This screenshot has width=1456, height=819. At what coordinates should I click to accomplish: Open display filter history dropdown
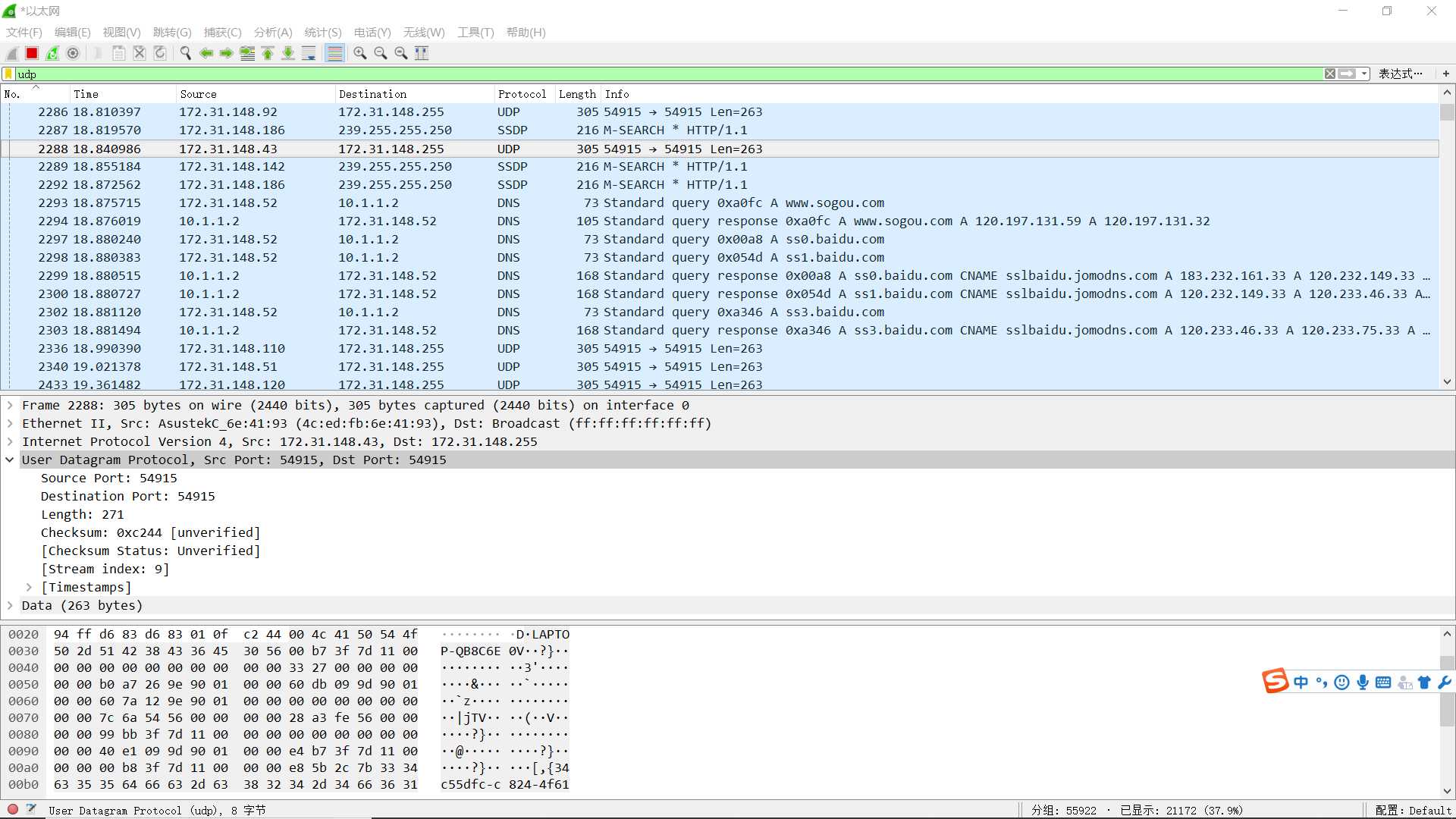click(x=1364, y=74)
